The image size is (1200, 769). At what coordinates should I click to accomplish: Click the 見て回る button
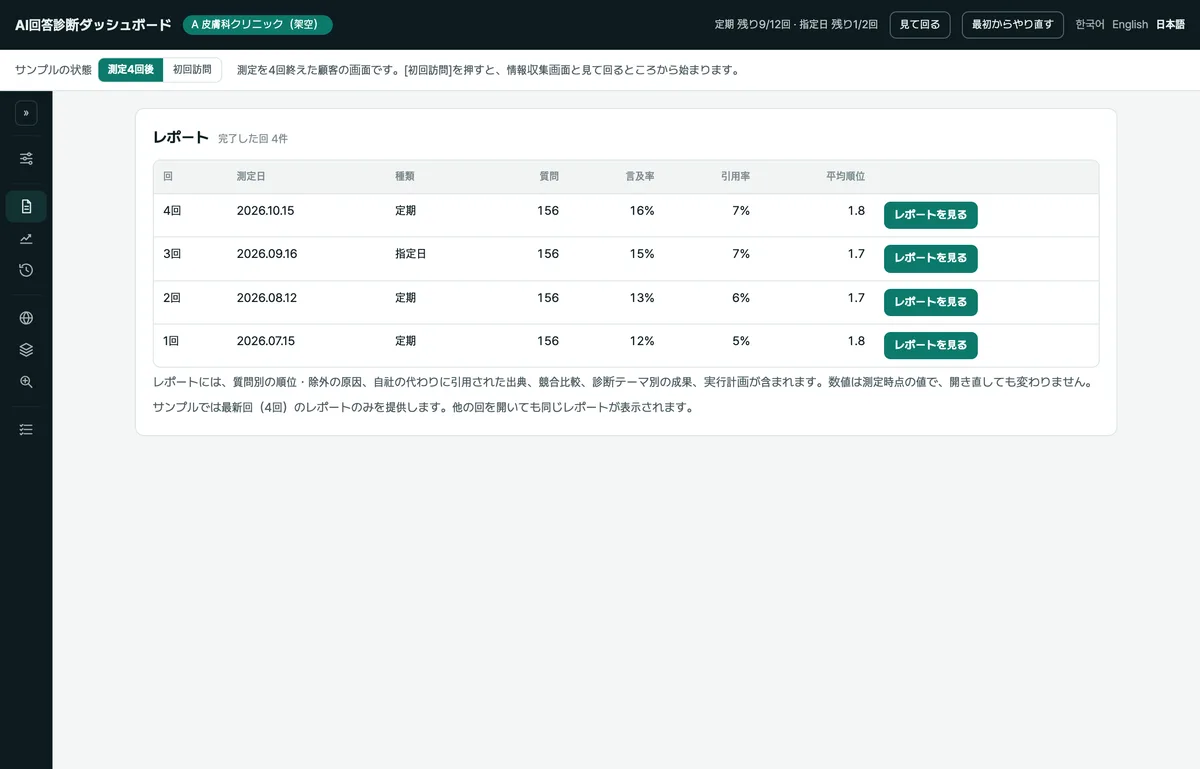(920, 24)
